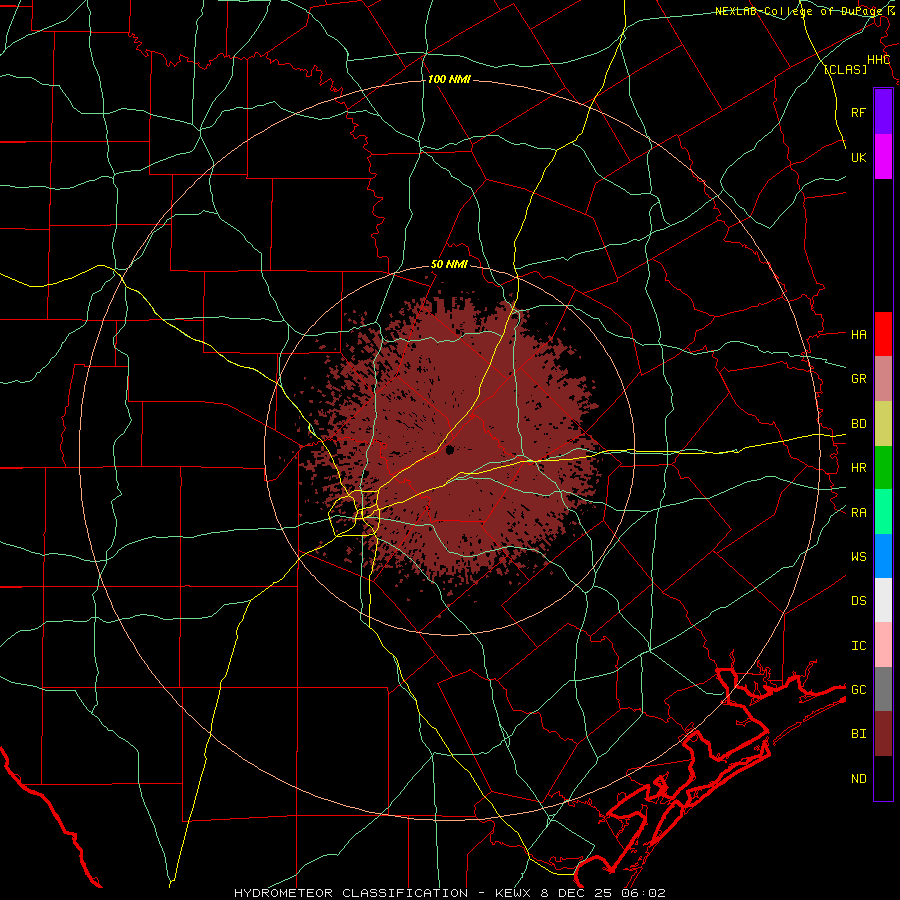900x900 pixels.
Task: Click the HR green legend swatch
Action: [x=883, y=468]
